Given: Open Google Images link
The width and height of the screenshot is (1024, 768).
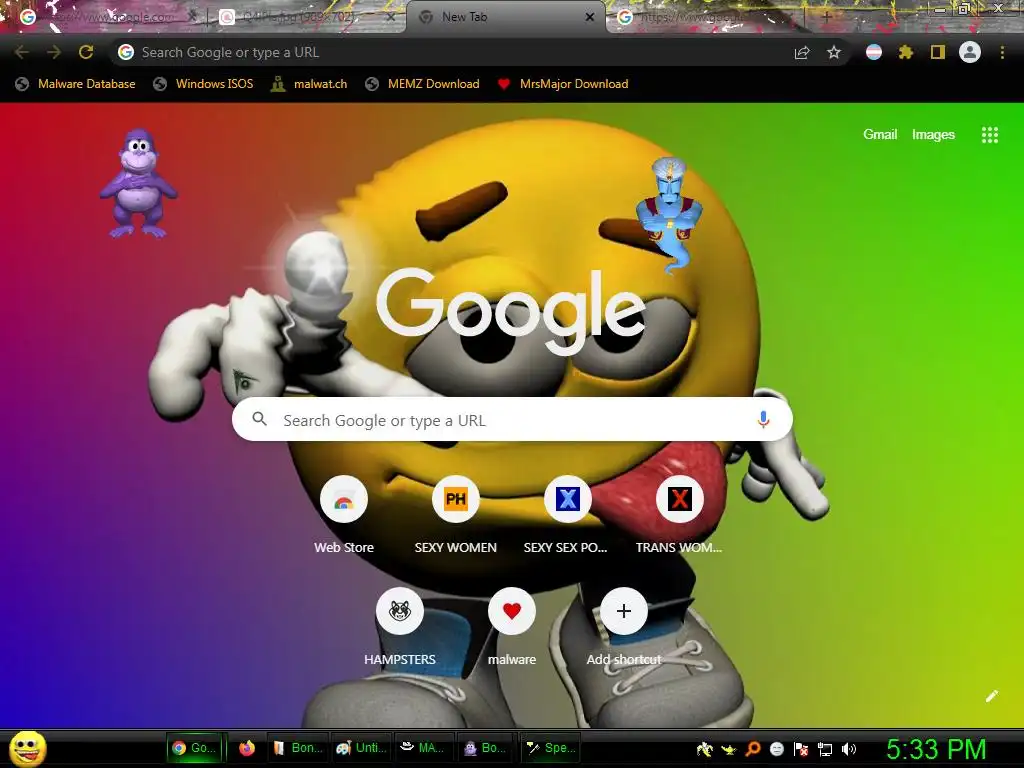Looking at the screenshot, I should (933, 135).
